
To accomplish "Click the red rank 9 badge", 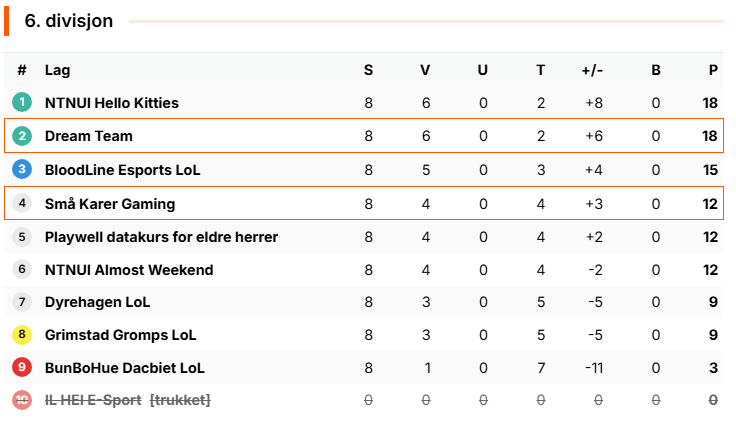I will click(x=22, y=367).
